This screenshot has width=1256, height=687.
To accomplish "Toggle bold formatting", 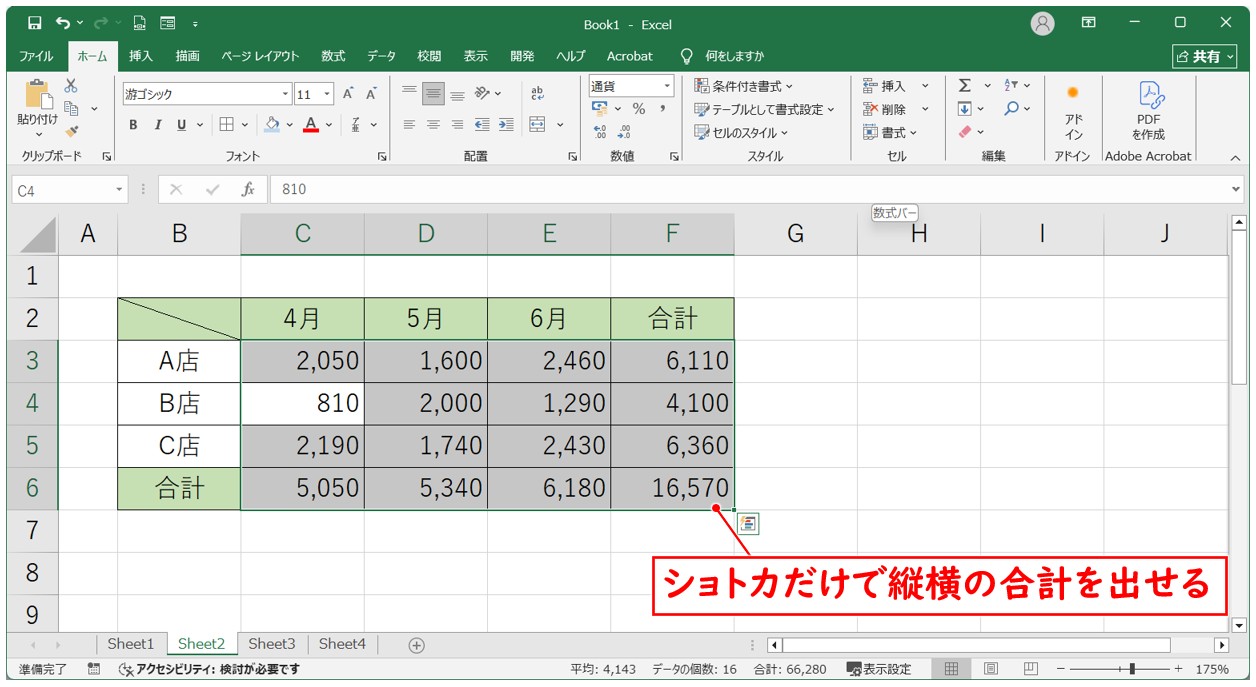I will coord(133,125).
